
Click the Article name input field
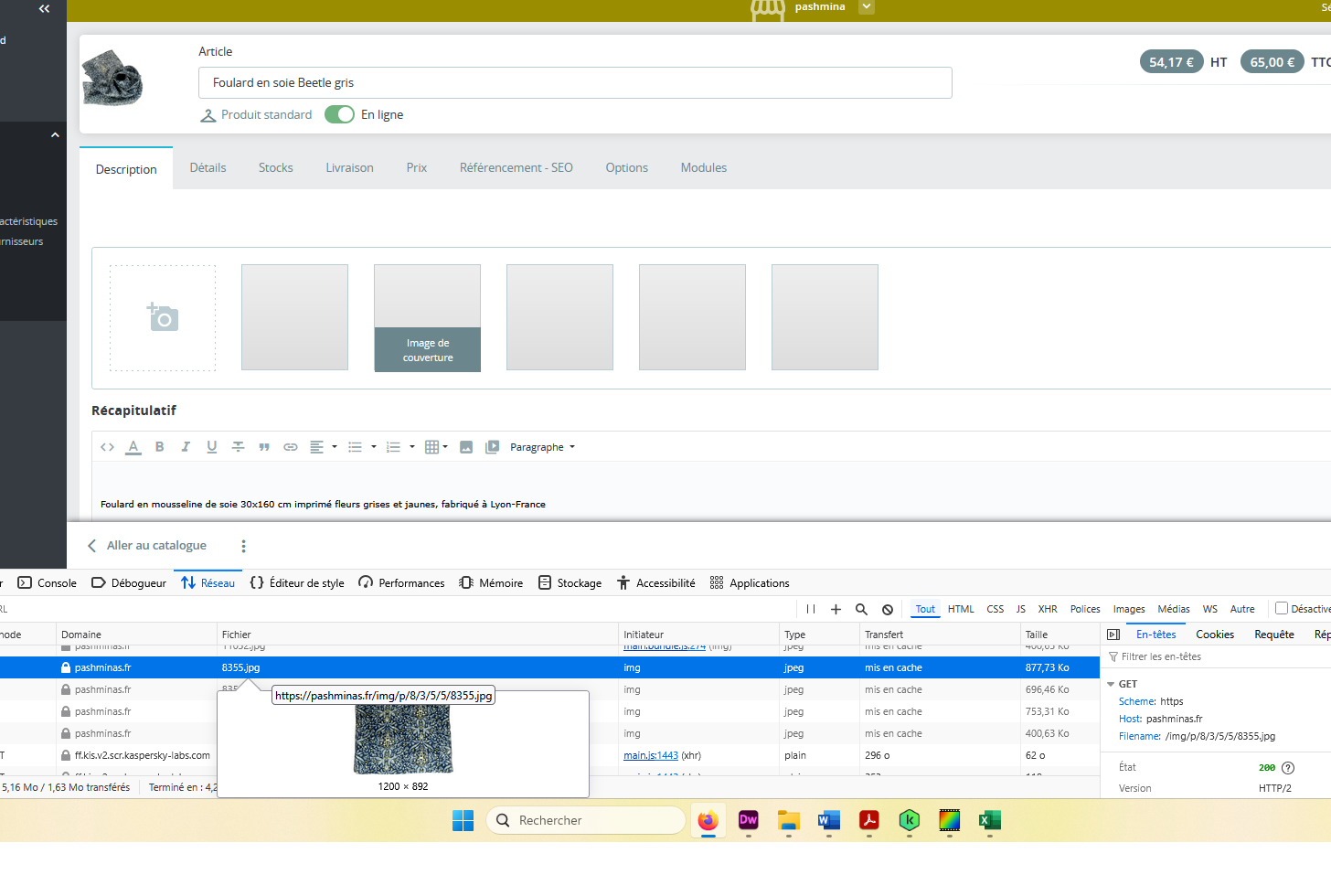574,82
